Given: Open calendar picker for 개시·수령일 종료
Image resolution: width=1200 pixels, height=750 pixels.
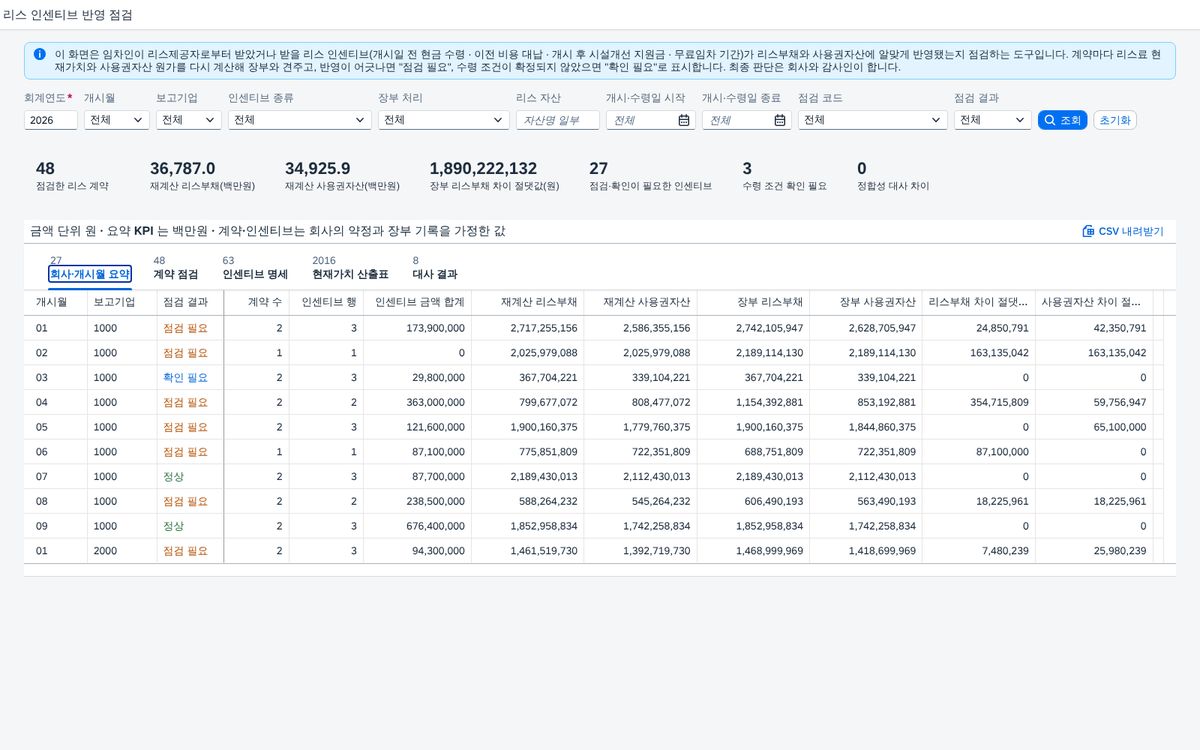Looking at the screenshot, I should (780, 120).
